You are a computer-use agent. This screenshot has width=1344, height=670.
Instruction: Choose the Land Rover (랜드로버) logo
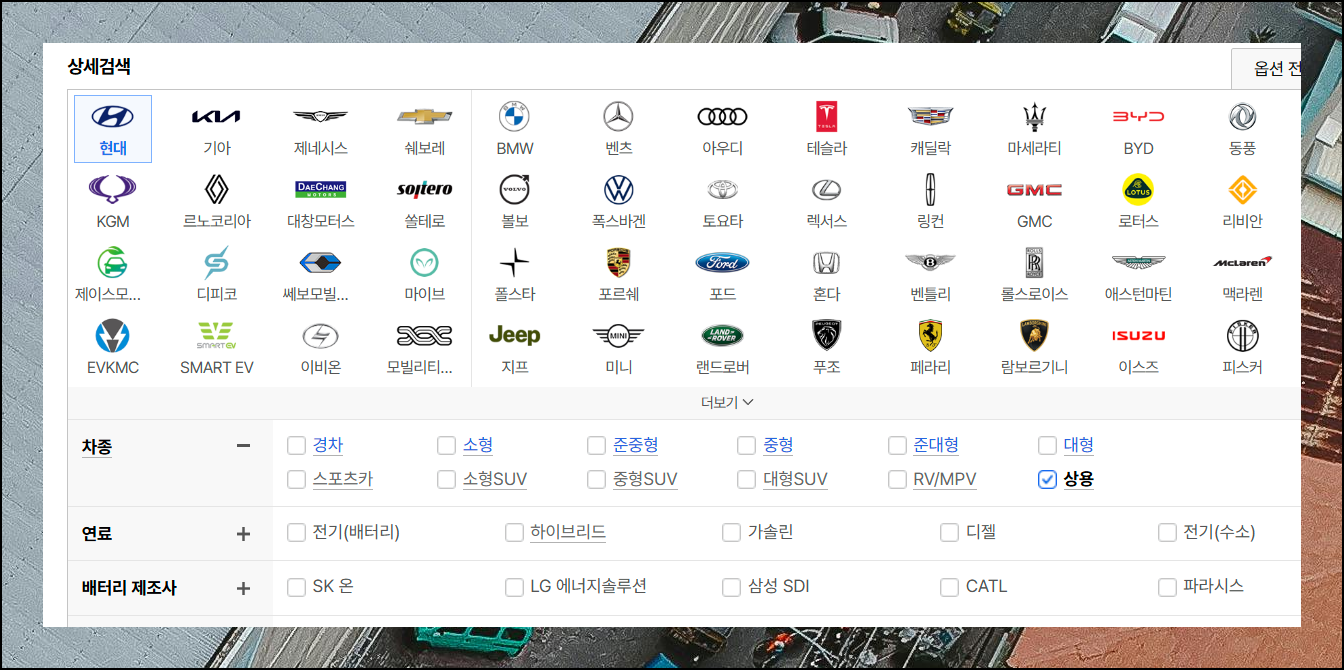[x=722, y=336]
